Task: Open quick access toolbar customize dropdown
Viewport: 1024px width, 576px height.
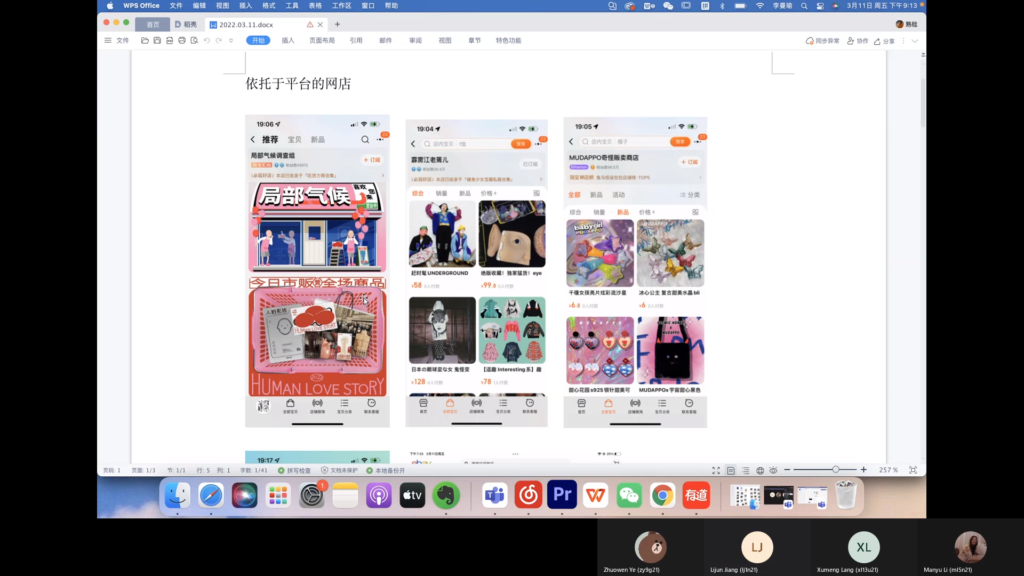Action: [x=231, y=40]
